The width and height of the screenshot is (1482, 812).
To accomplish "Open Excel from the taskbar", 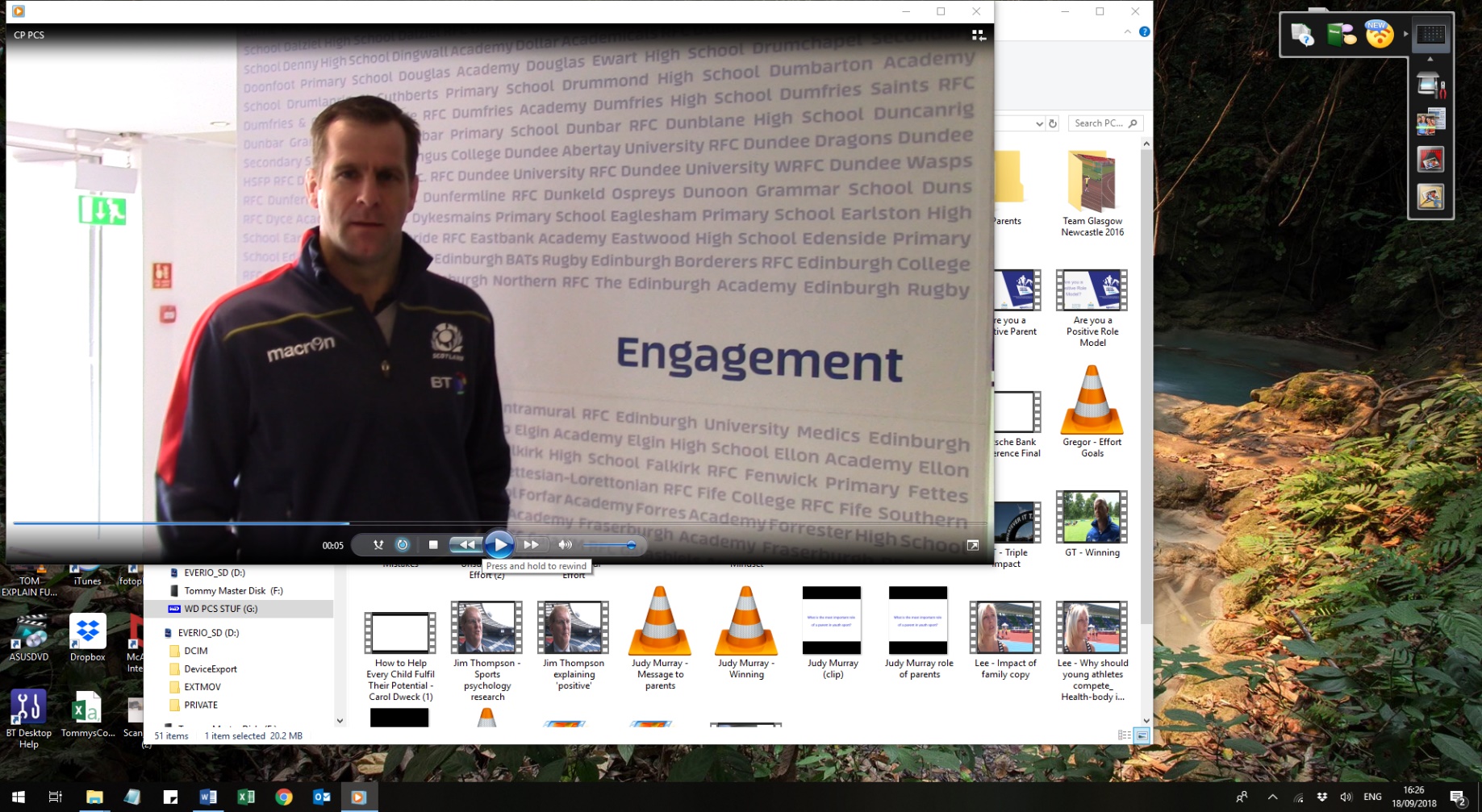I will click(x=245, y=797).
